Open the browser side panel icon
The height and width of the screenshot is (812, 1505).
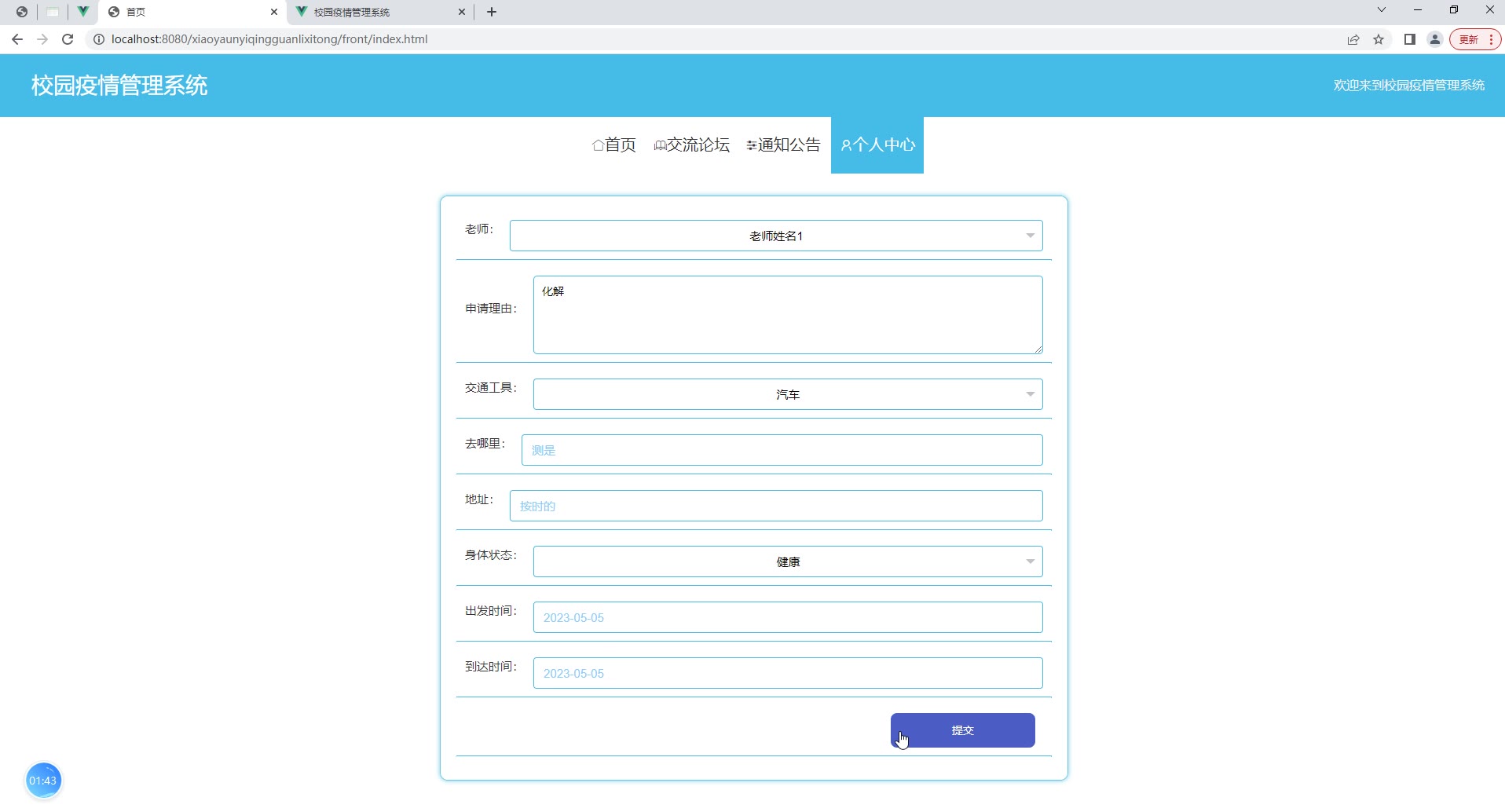1410,39
